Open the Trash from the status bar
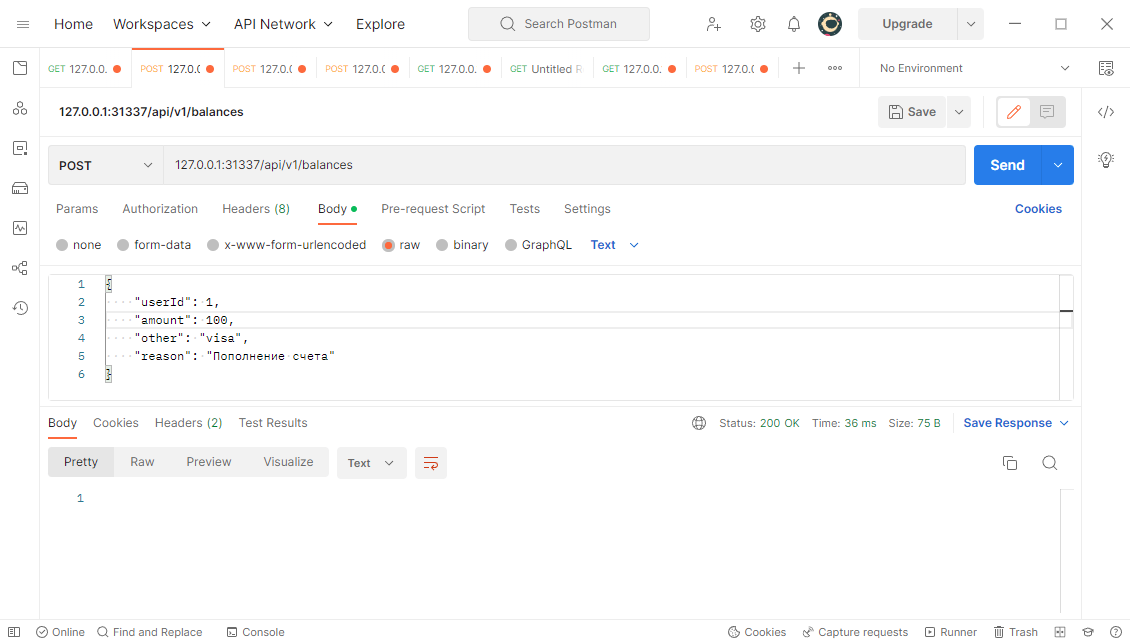Screen dimensions: 1130x644 1016,632
